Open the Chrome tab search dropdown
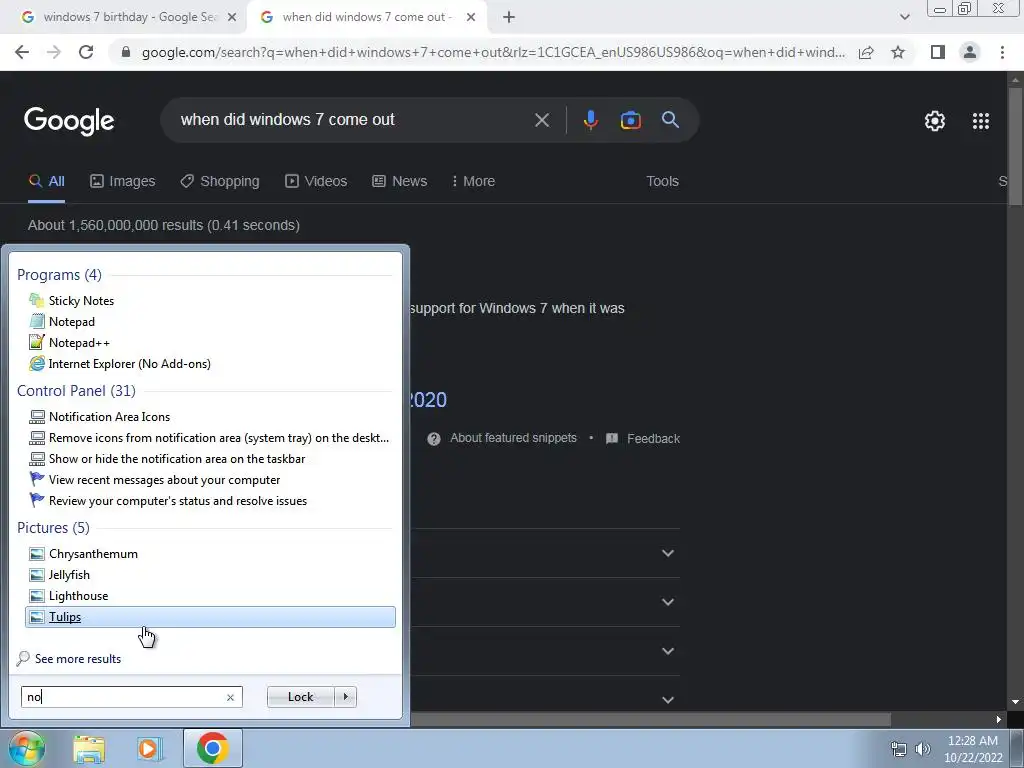 pos(904,17)
